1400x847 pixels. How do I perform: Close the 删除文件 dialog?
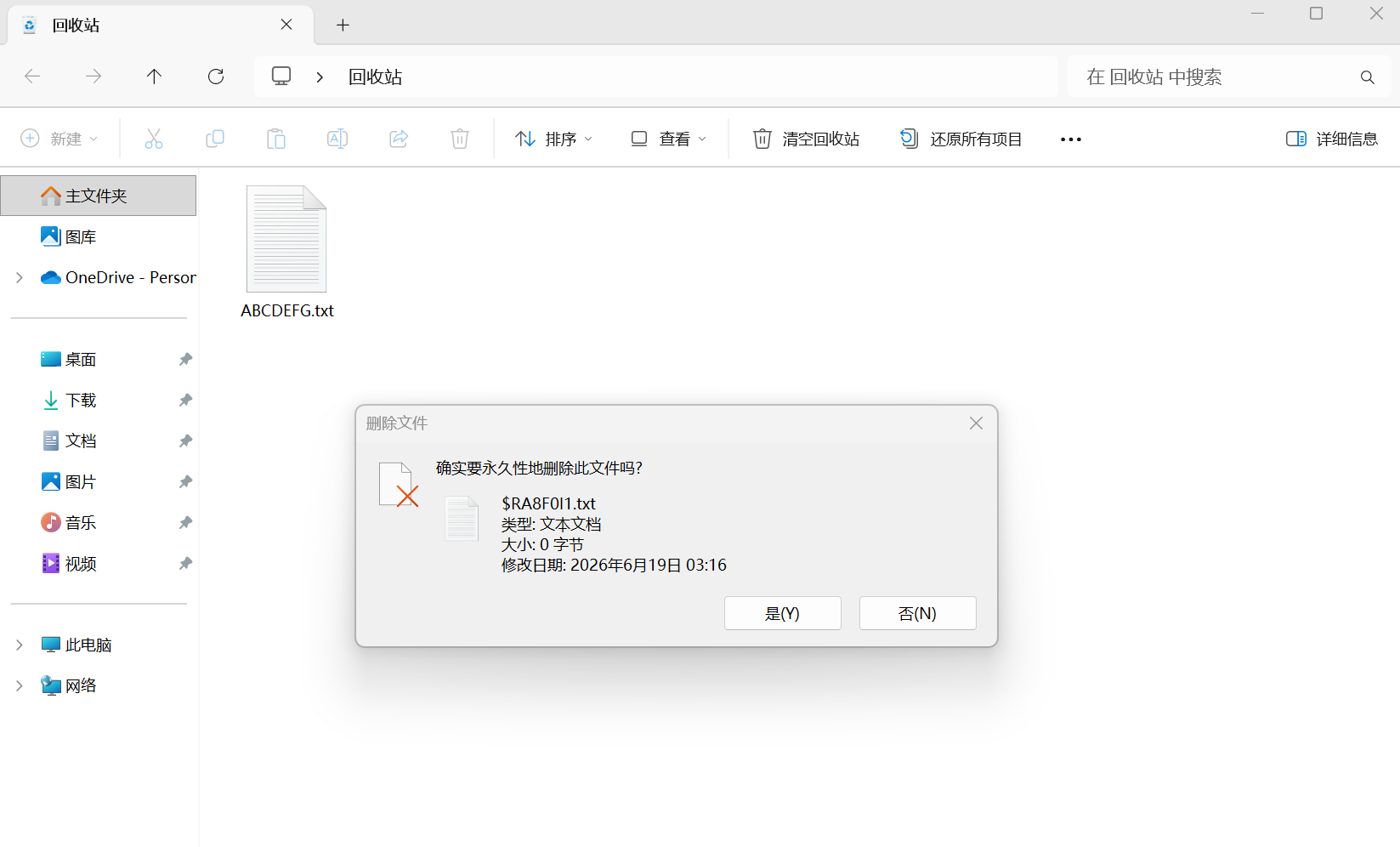[x=976, y=423]
